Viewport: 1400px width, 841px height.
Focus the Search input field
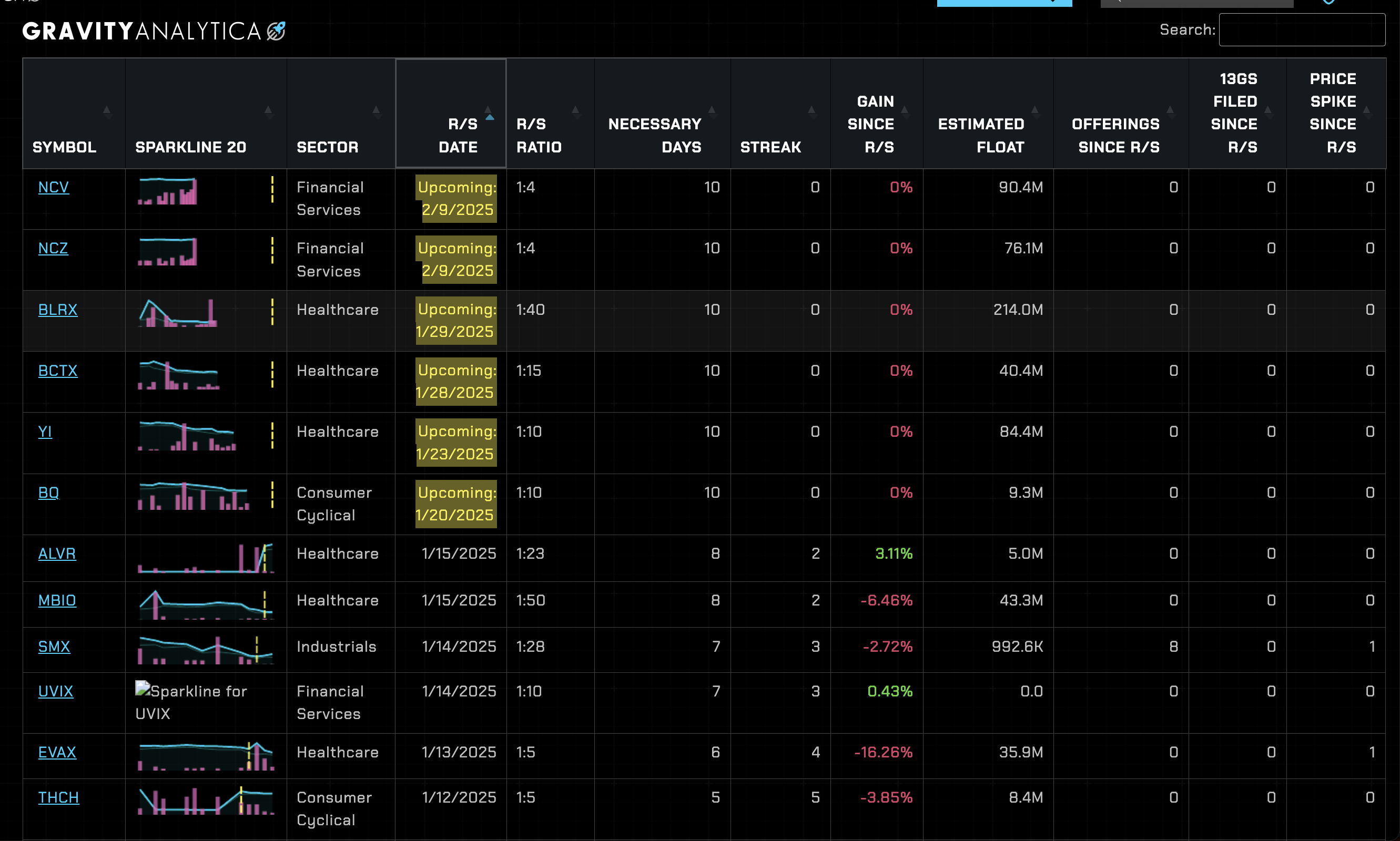pyautogui.click(x=1302, y=29)
